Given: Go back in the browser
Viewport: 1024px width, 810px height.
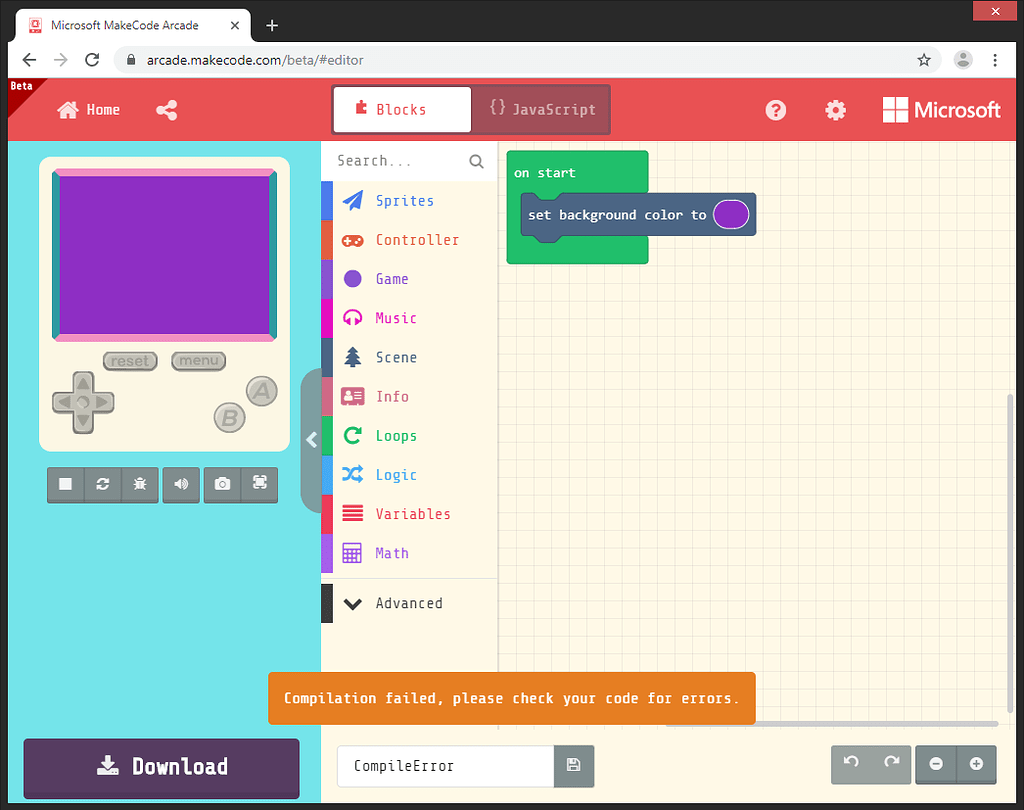Looking at the screenshot, I should [29, 60].
